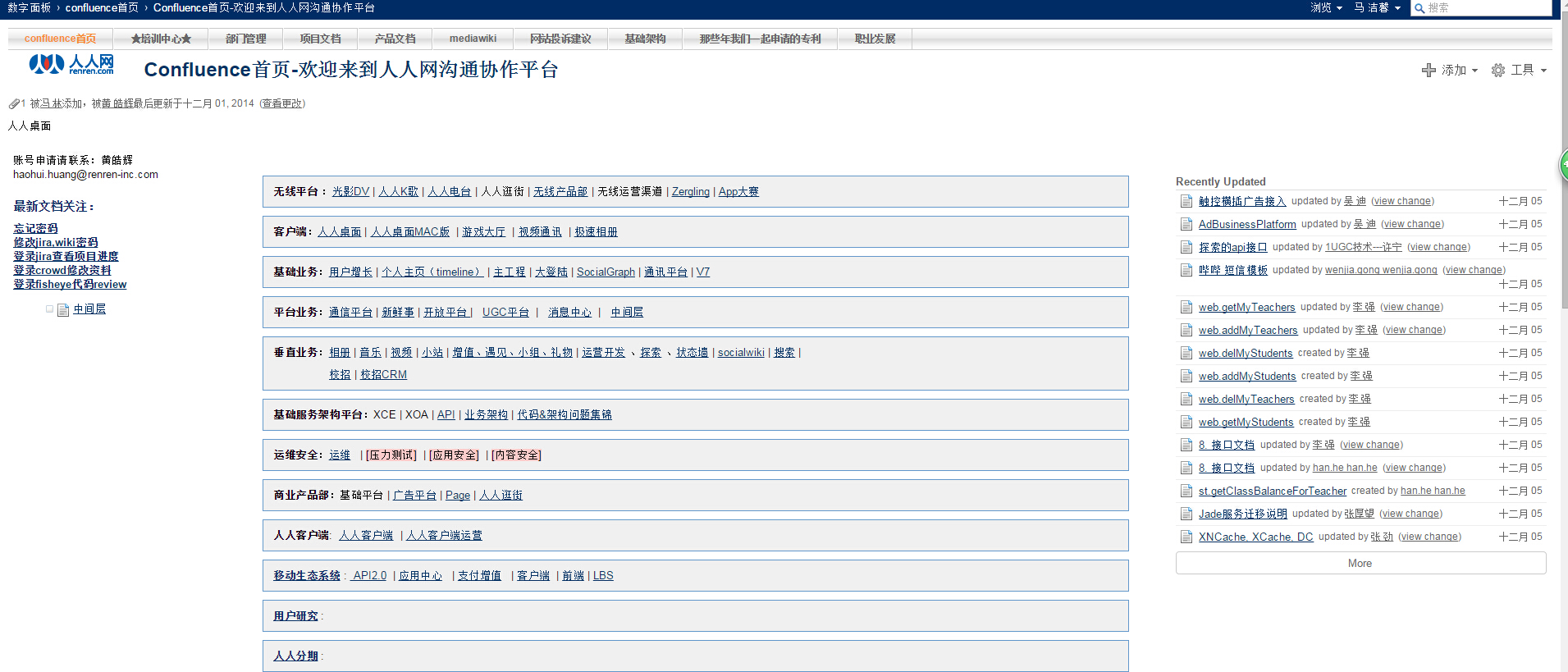
Task: Click page icon beside web.delMyTeachers
Action: point(1186,399)
